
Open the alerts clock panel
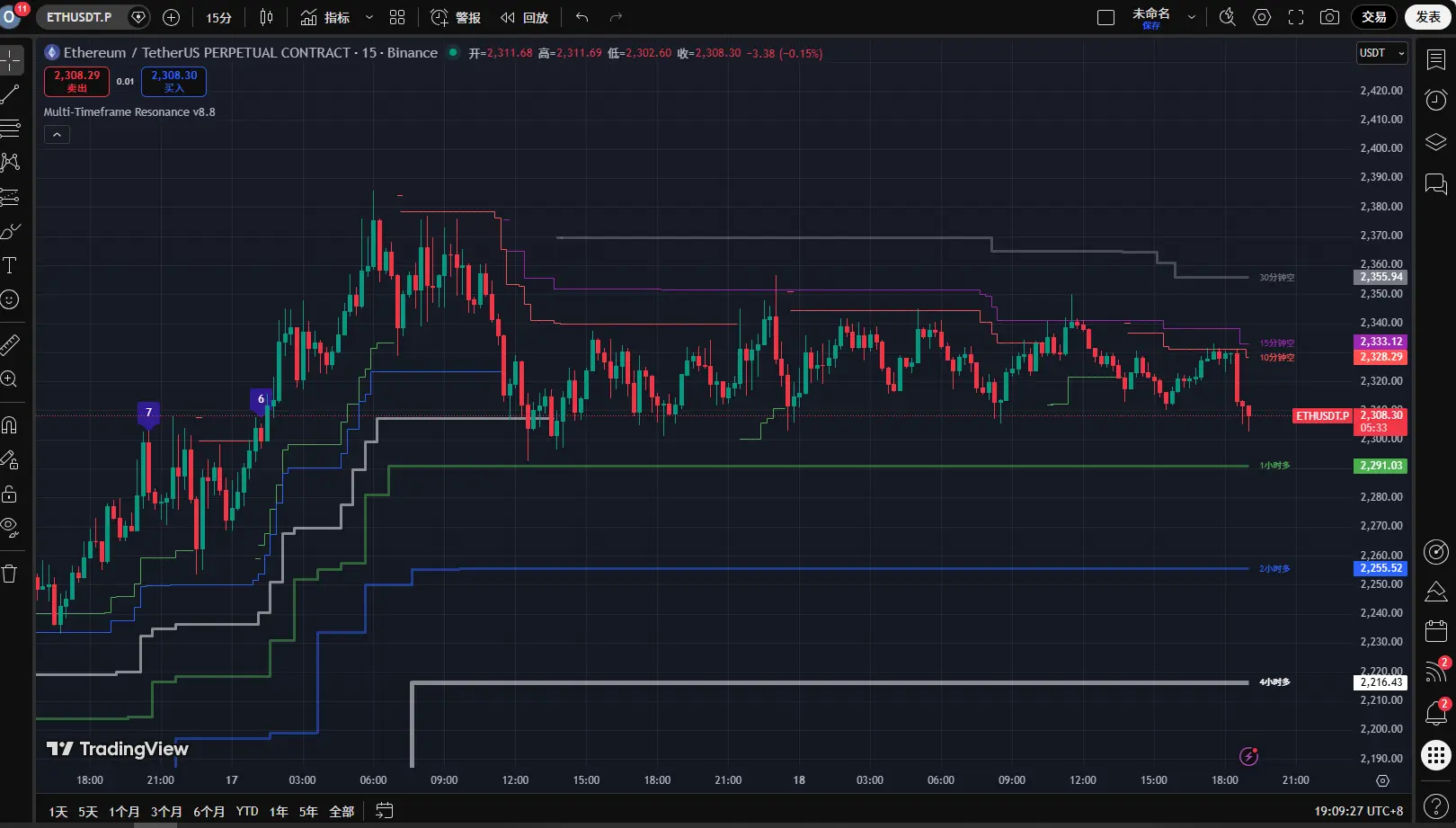(x=1436, y=100)
